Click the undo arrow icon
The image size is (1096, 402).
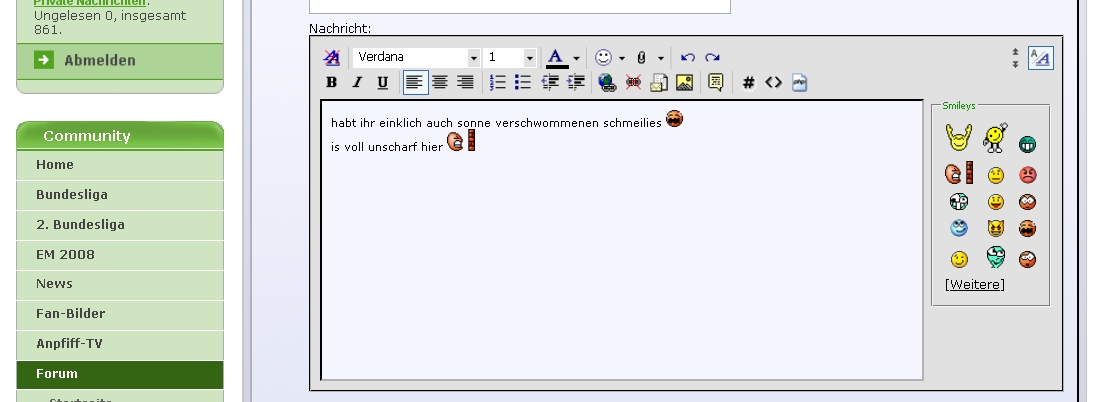687,58
